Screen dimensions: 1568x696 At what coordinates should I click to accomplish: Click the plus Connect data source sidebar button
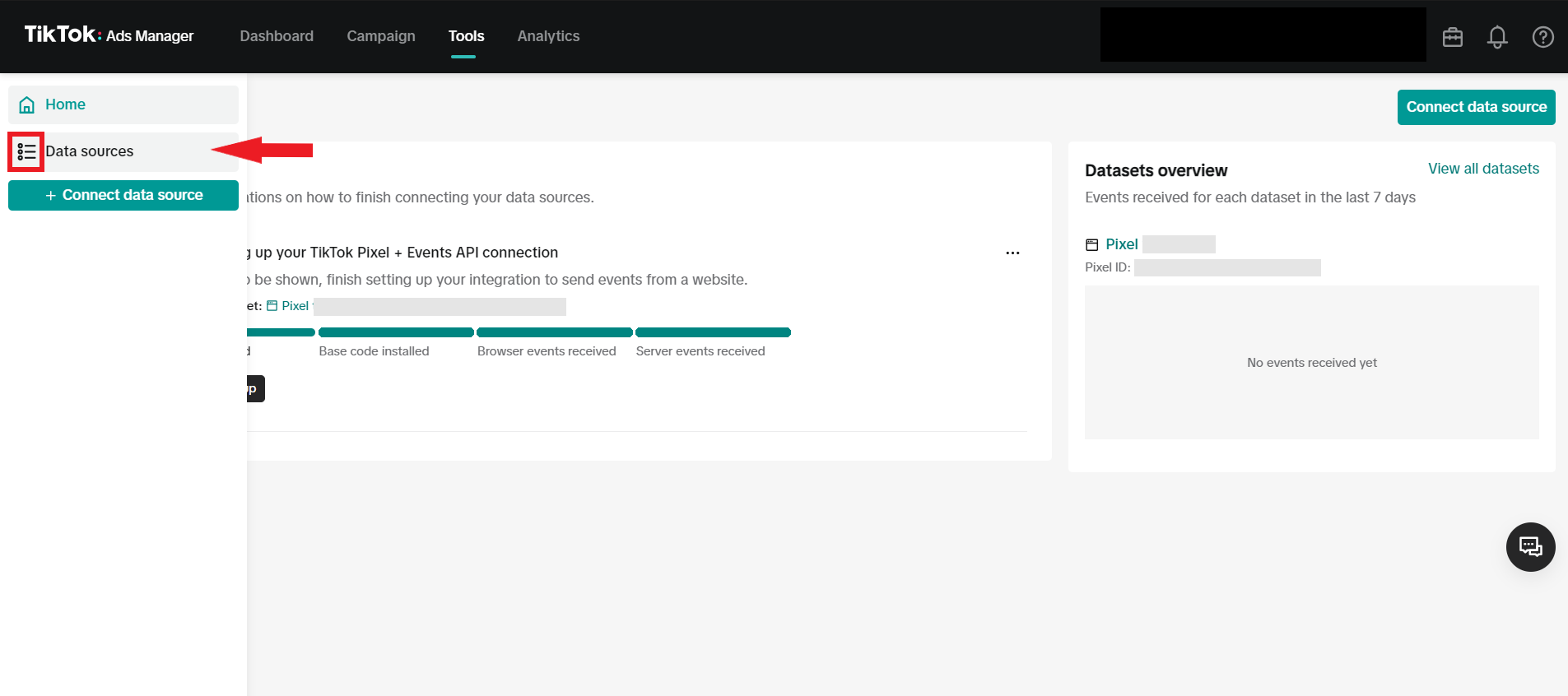[x=123, y=196]
